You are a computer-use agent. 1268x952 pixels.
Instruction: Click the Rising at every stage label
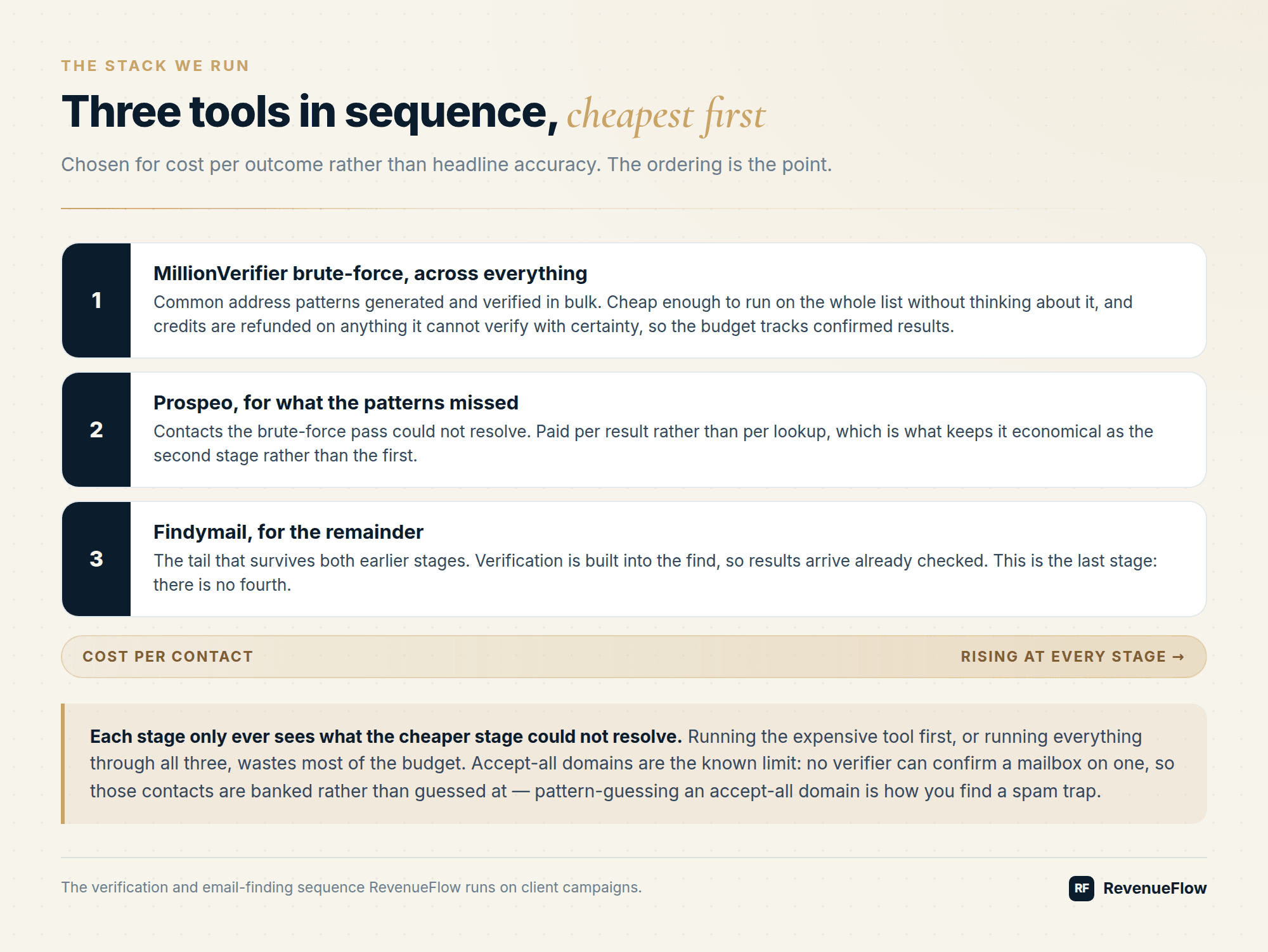[x=1063, y=657]
